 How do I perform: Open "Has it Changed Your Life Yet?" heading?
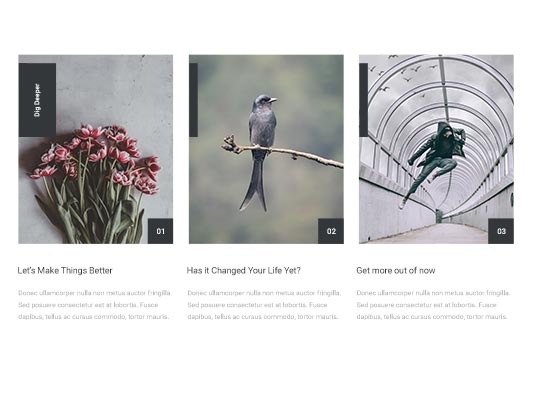tap(244, 271)
